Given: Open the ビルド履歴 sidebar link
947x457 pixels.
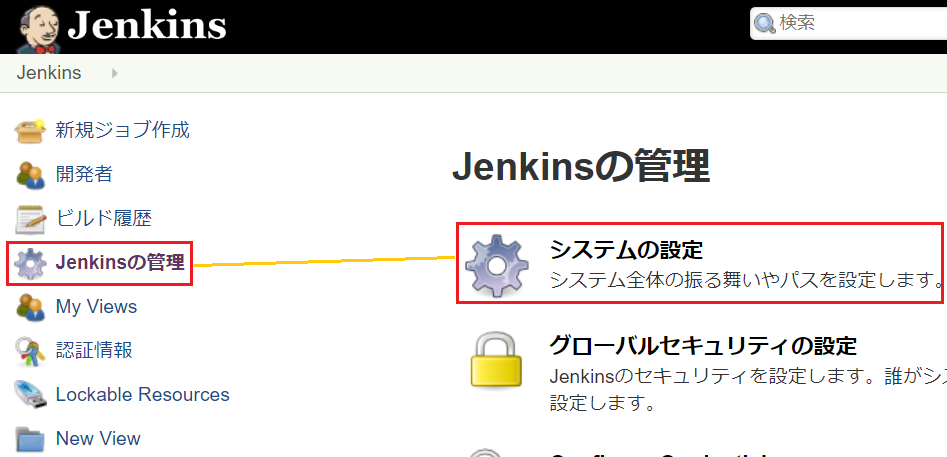Looking at the screenshot, I should pyautogui.click(x=103, y=218).
